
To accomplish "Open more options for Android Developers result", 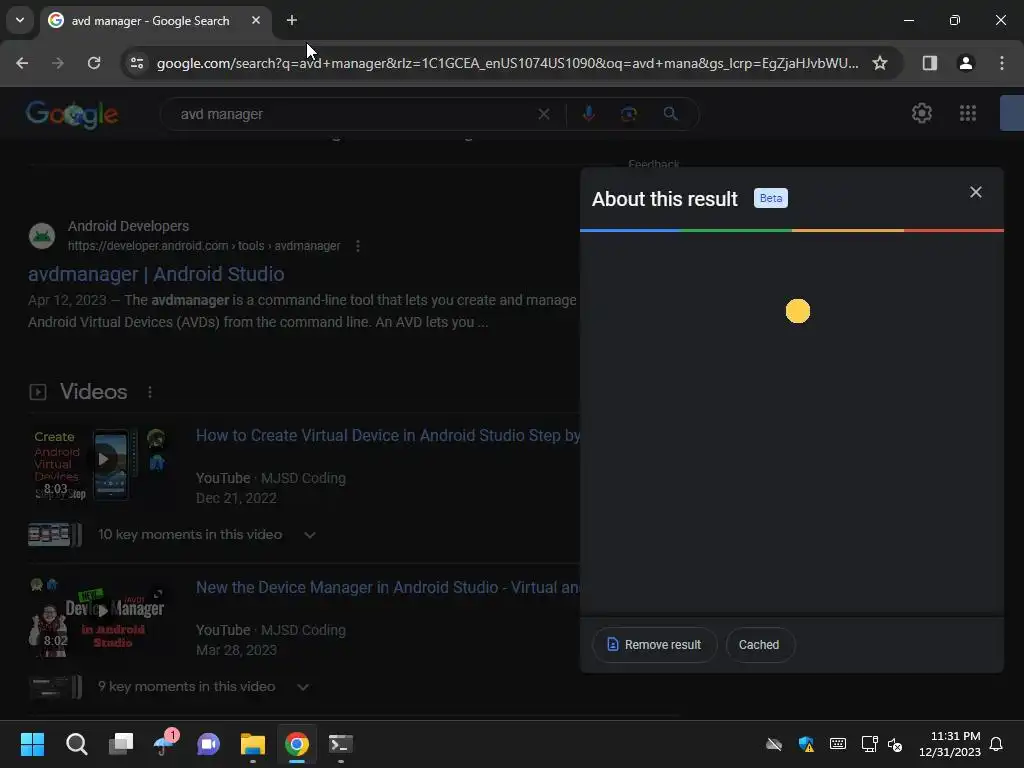I will pyautogui.click(x=357, y=246).
